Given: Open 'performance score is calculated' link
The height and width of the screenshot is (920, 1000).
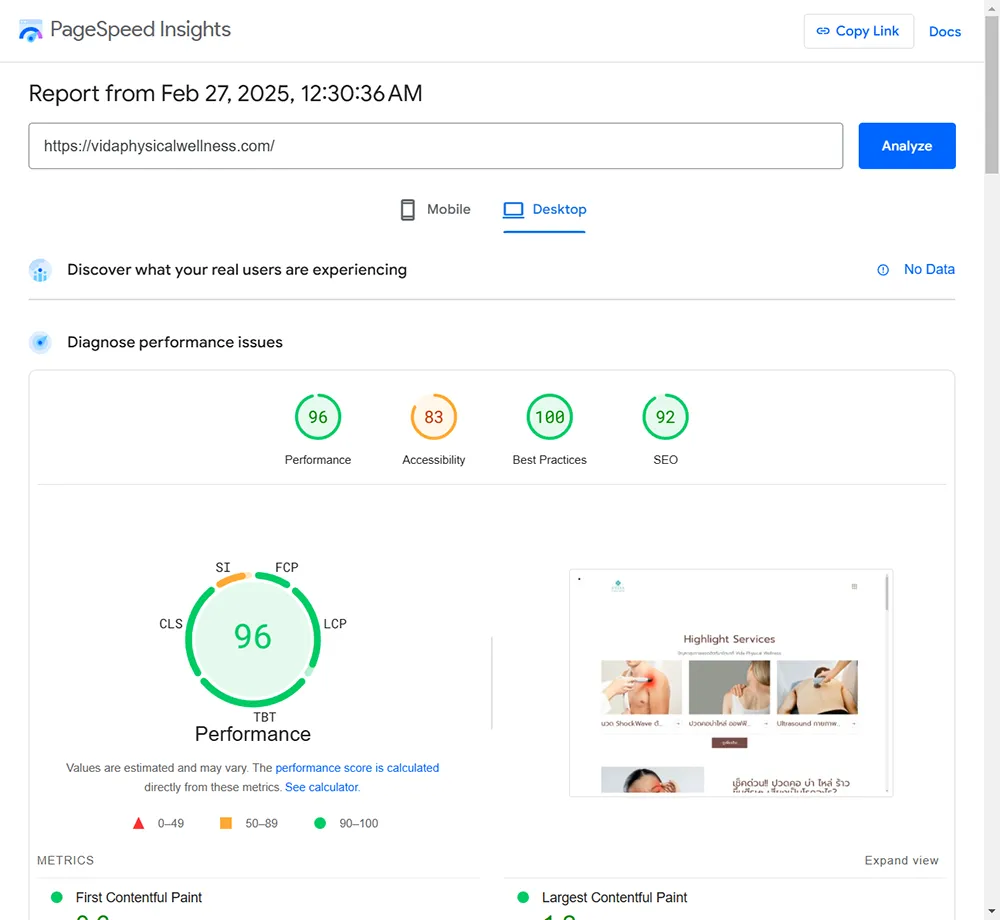Looking at the screenshot, I should point(357,768).
